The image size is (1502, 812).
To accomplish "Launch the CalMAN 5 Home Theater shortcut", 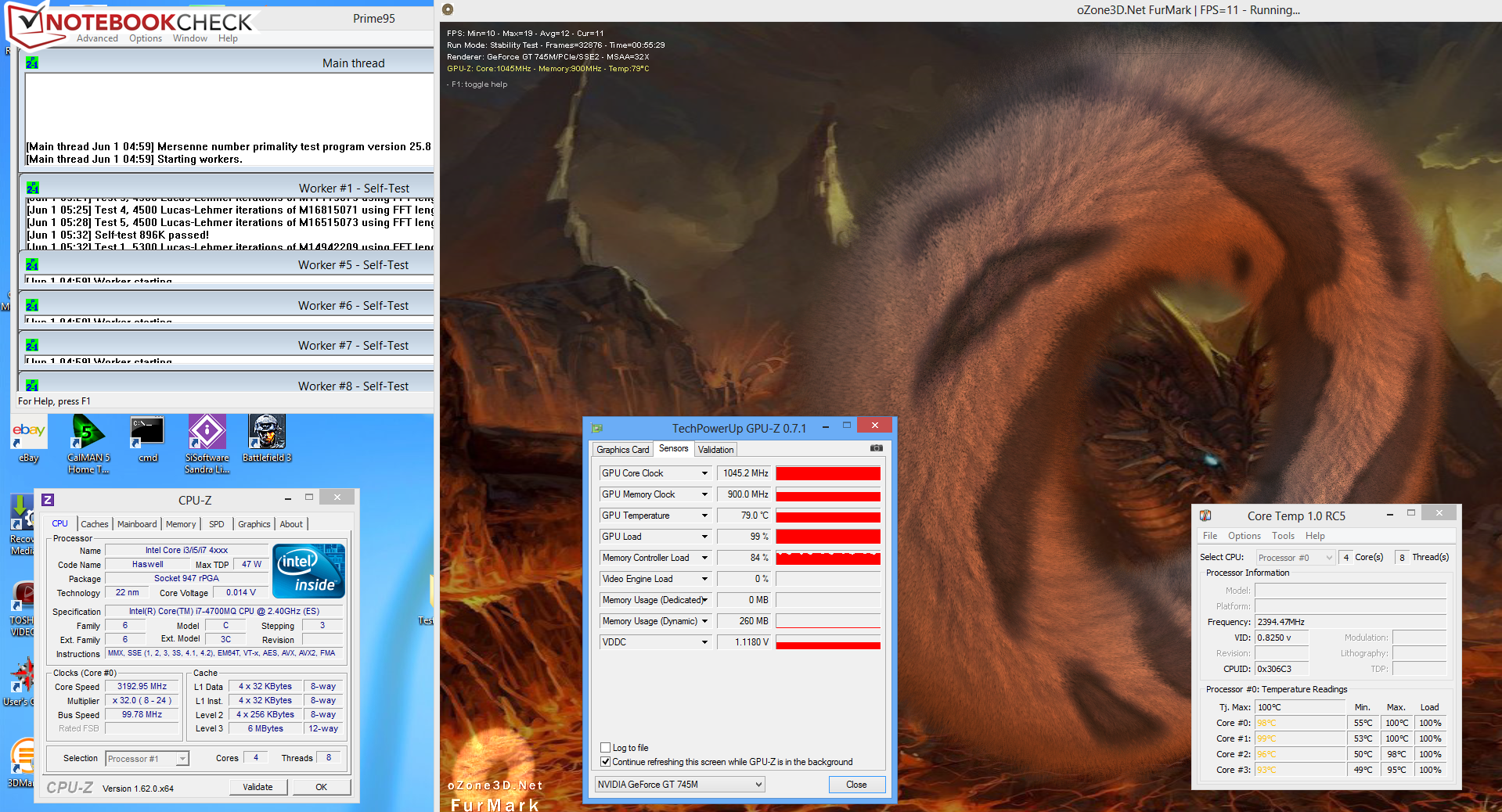I will coord(88,444).
